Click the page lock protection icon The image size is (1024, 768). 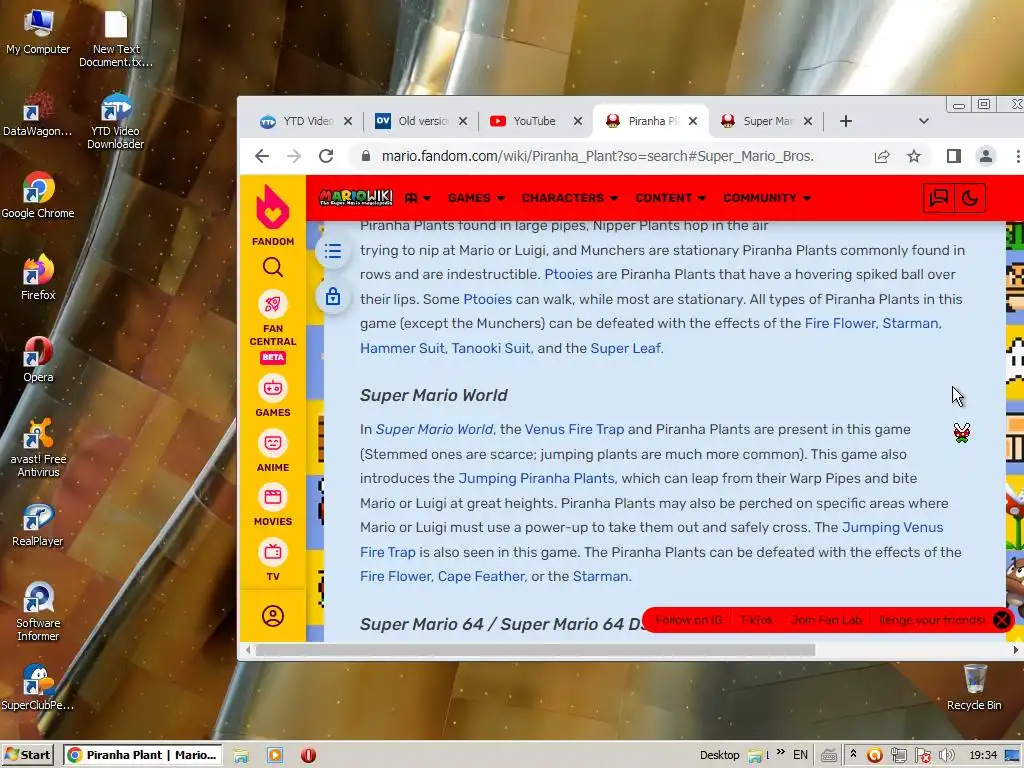[x=333, y=297]
